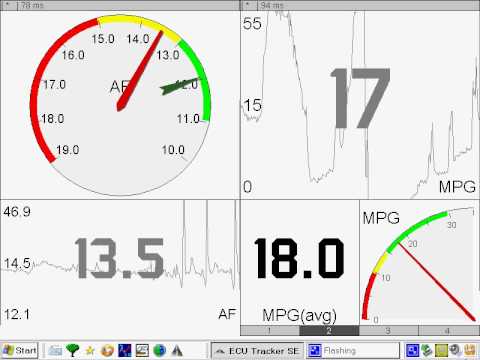The image size is (480, 360).
Task: Click the 15 axis label on MPG graph
Action: coord(252,106)
